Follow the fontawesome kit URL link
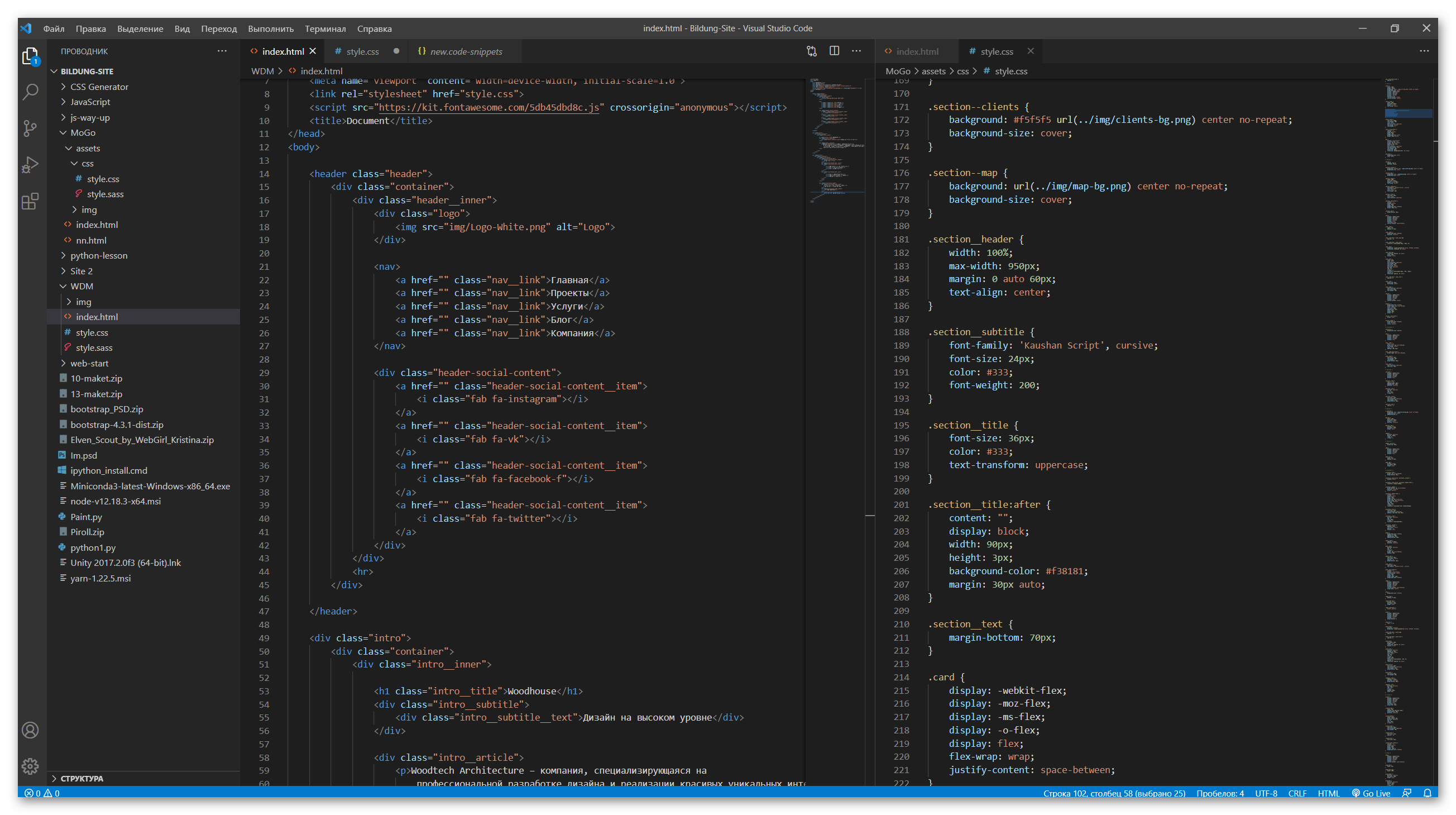 tap(488, 107)
